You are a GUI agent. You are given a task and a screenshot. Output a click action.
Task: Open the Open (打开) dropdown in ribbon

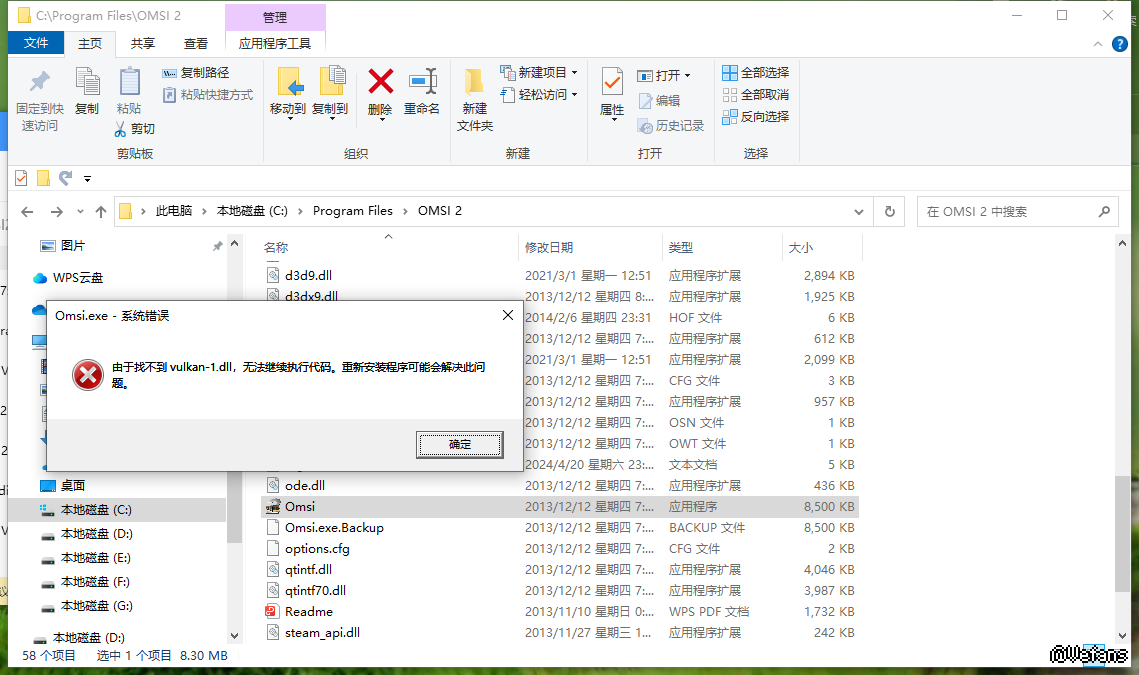pos(664,76)
